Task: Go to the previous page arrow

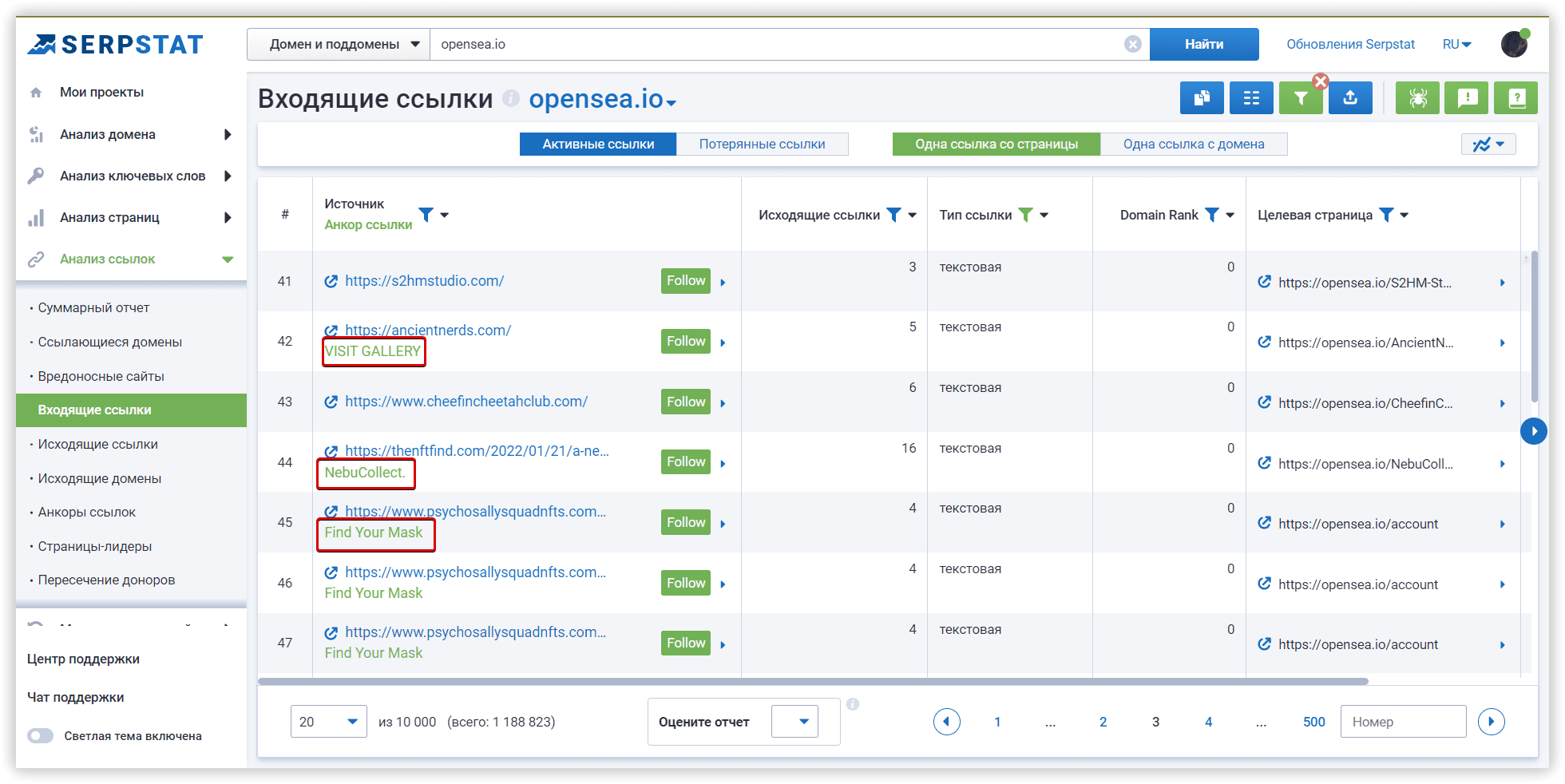Action: (x=947, y=722)
